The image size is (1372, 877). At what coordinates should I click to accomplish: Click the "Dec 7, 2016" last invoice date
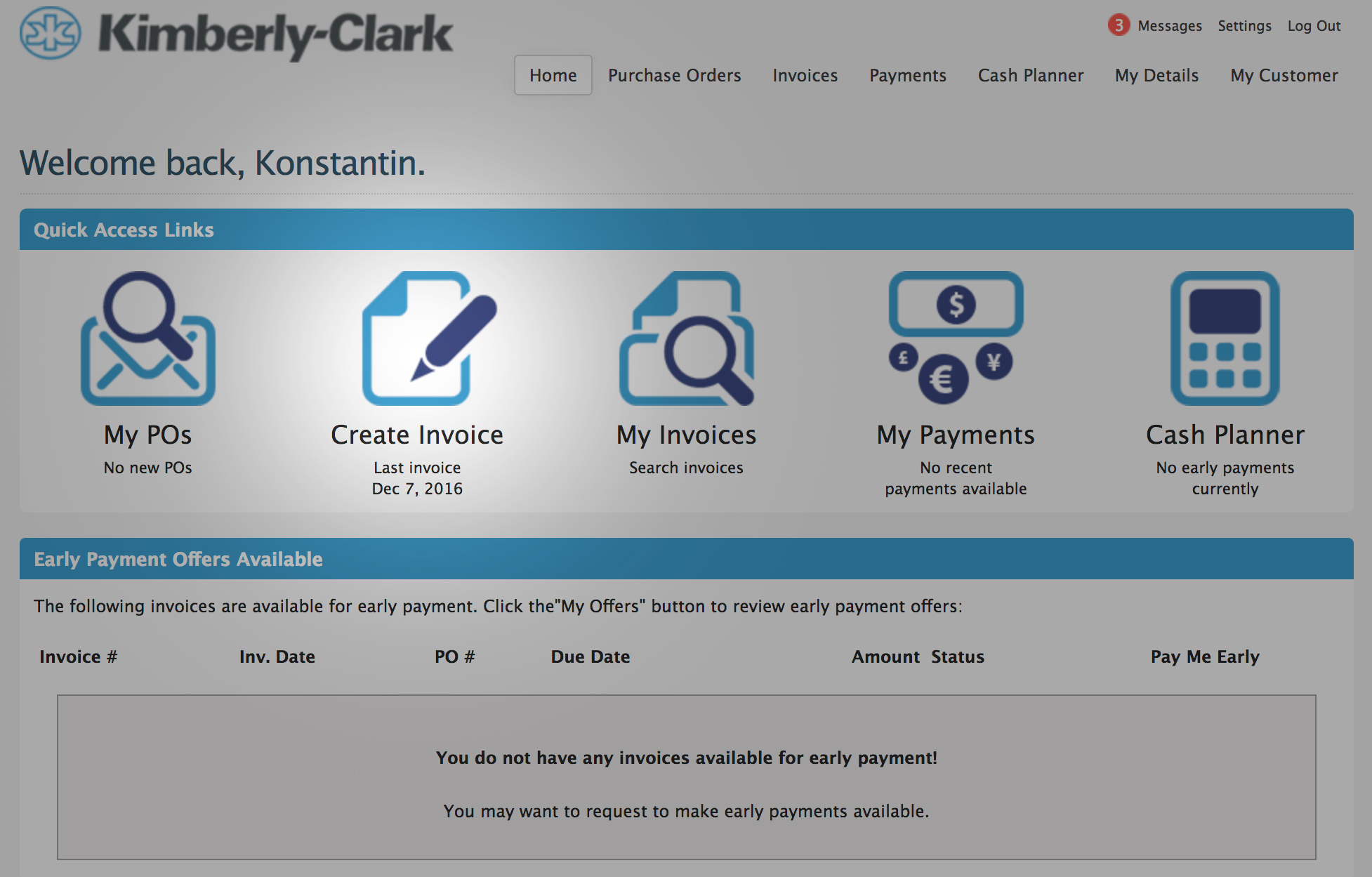(x=417, y=489)
